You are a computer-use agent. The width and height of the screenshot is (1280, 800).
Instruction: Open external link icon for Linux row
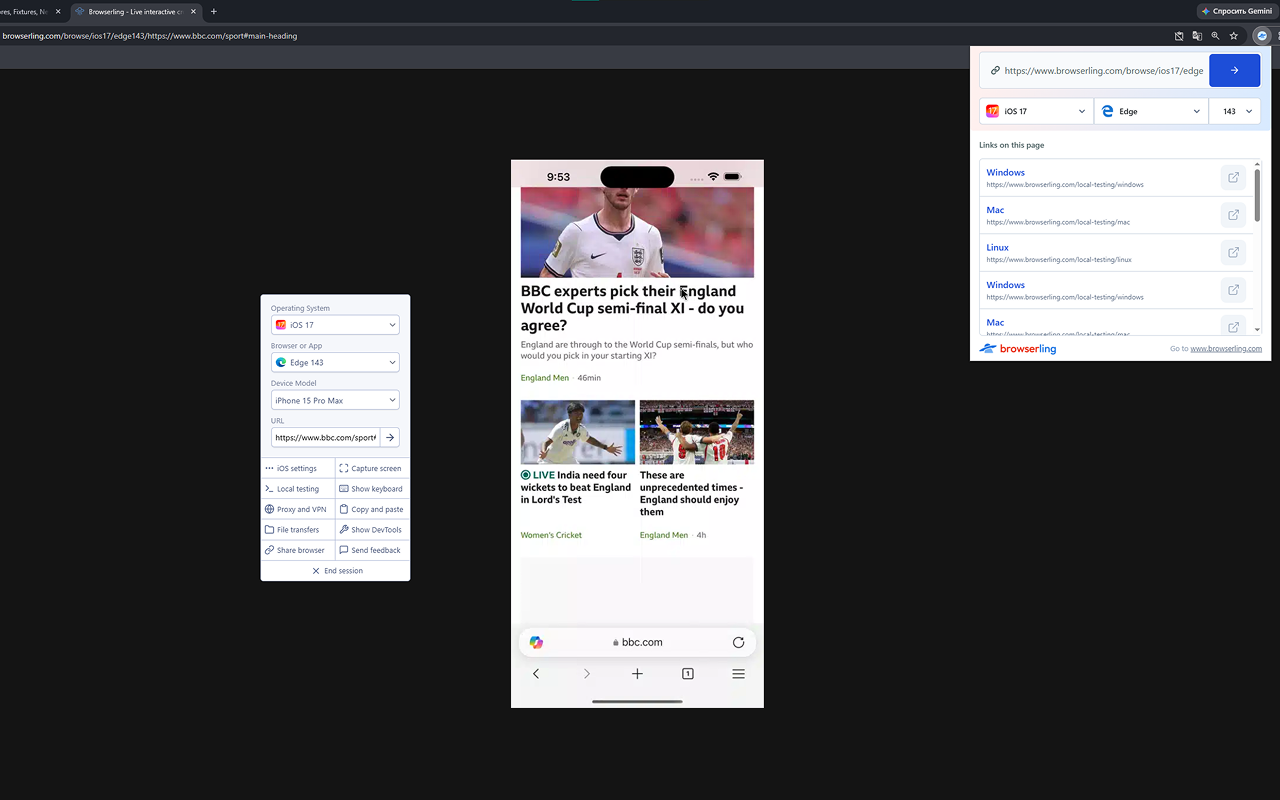1233,253
